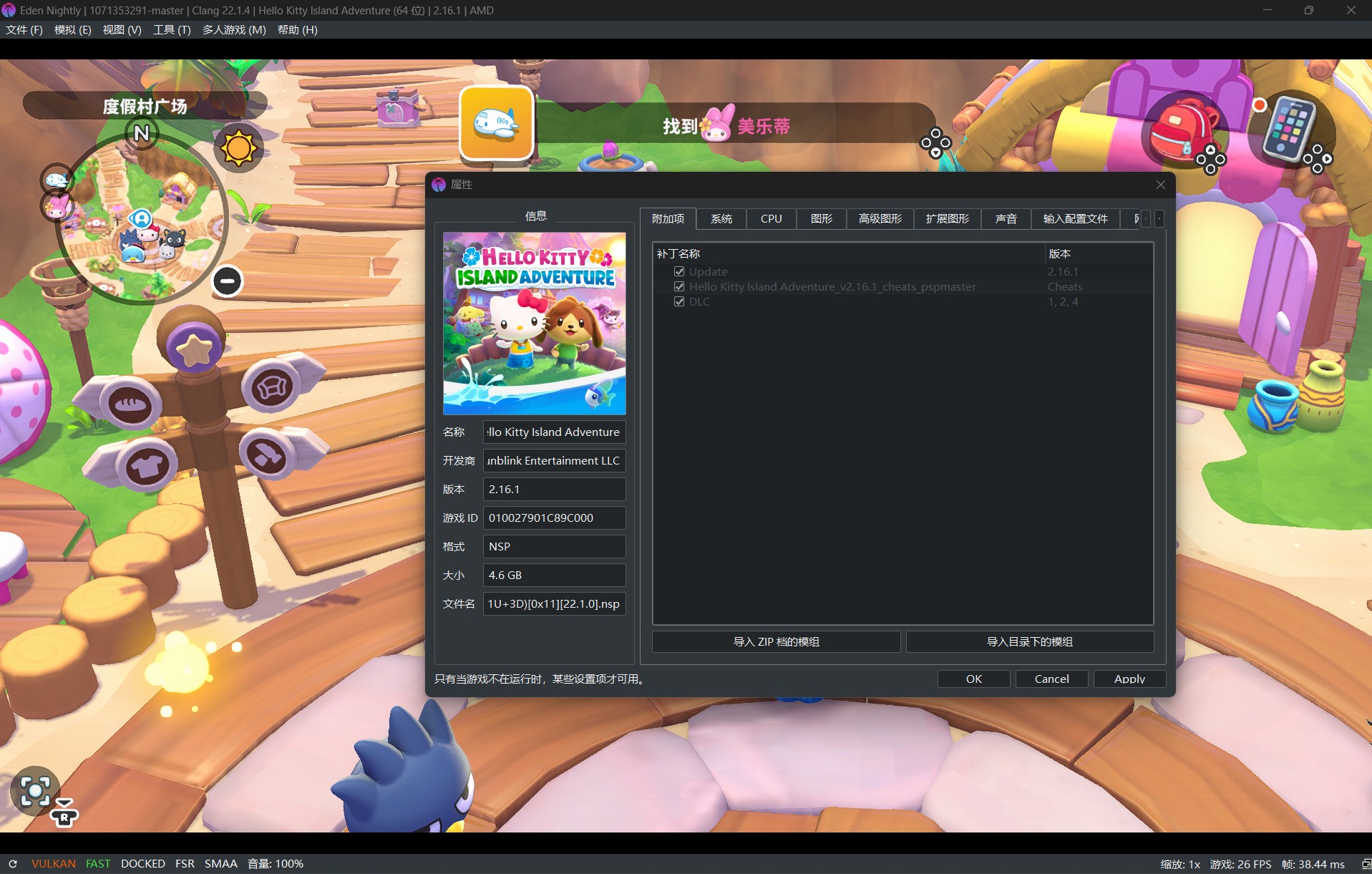
Task: Open the red backpack inventory
Action: point(1183,132)
